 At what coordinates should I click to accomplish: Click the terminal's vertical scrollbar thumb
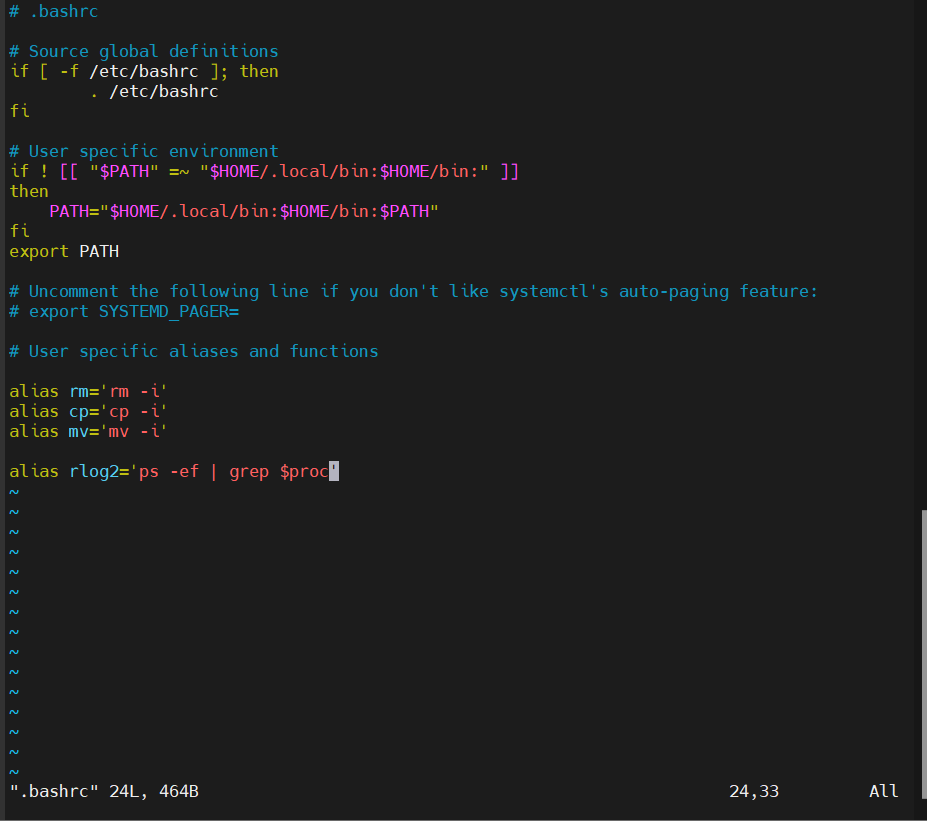click(x=924, y=654)
